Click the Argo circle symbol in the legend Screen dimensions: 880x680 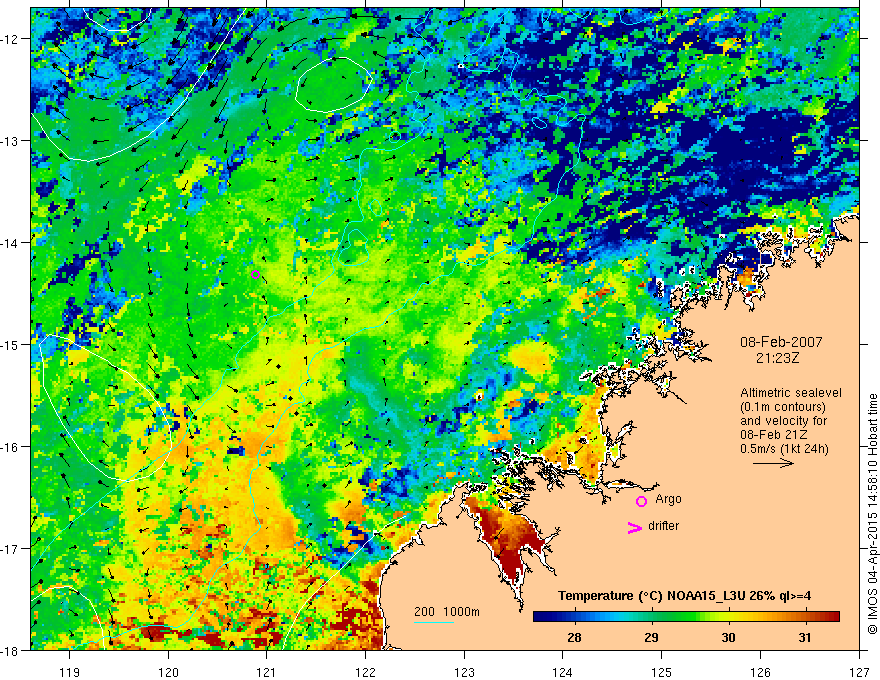[641, 501]
